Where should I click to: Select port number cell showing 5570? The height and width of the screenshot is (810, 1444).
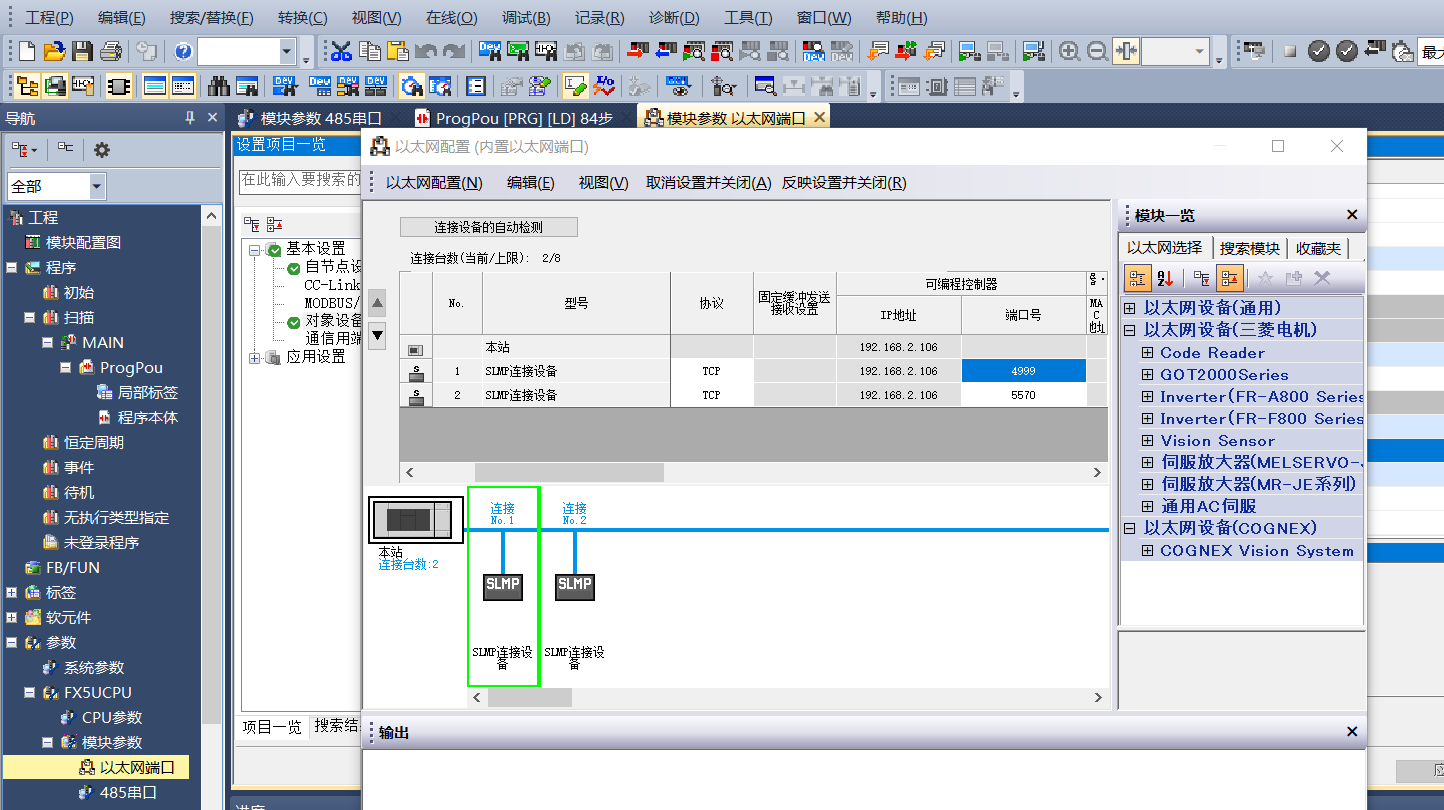[x=1023, y=395]
